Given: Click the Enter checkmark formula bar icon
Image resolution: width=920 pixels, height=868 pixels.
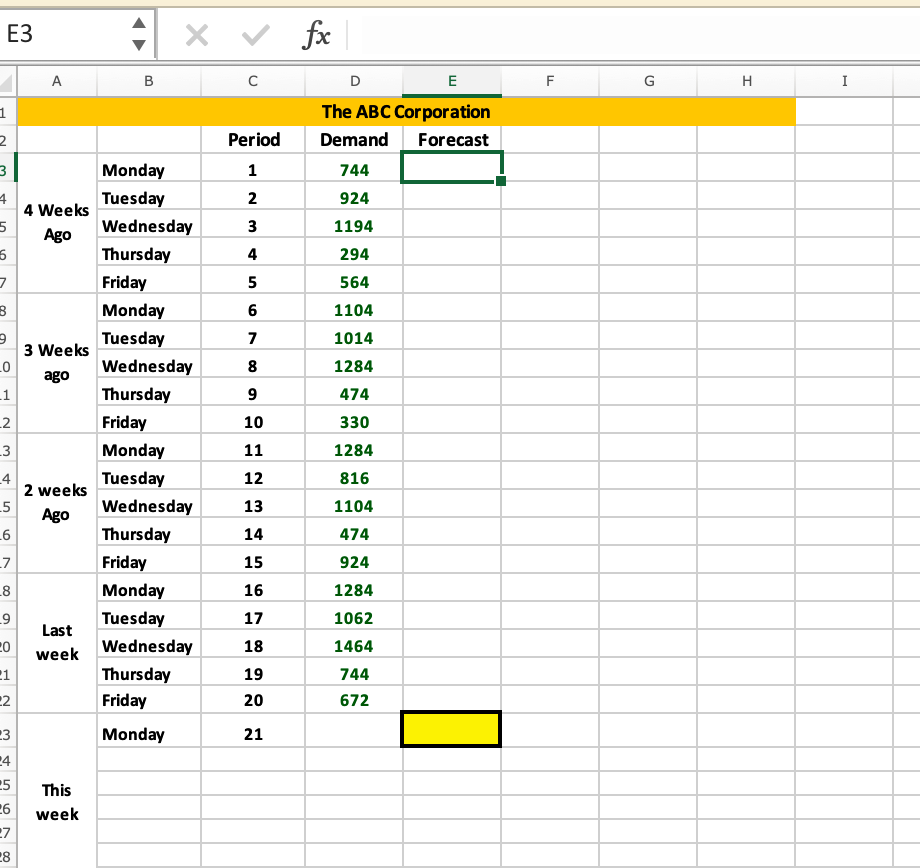Looking at the screenshot, I should tap(255, 33).
